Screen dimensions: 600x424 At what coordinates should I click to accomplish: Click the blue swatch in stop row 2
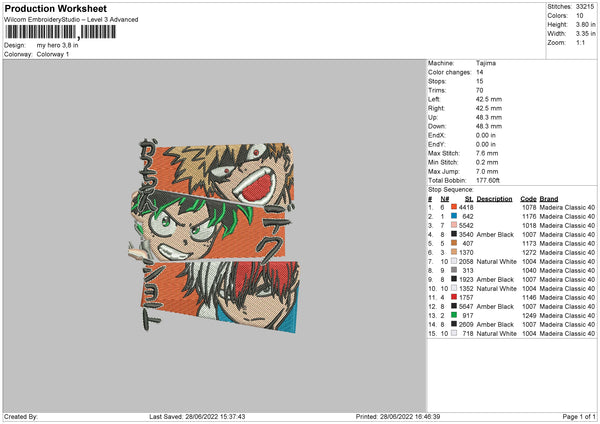[x=454, y=216]
